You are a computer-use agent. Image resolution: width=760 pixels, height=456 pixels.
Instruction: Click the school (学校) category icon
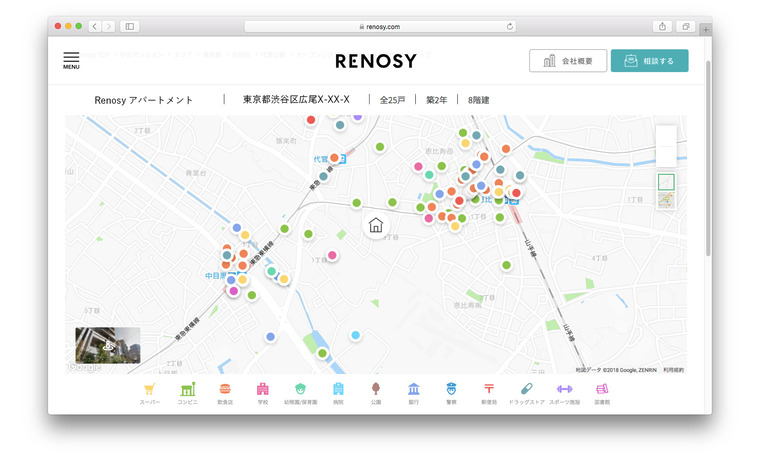click(x=263, y=390)
